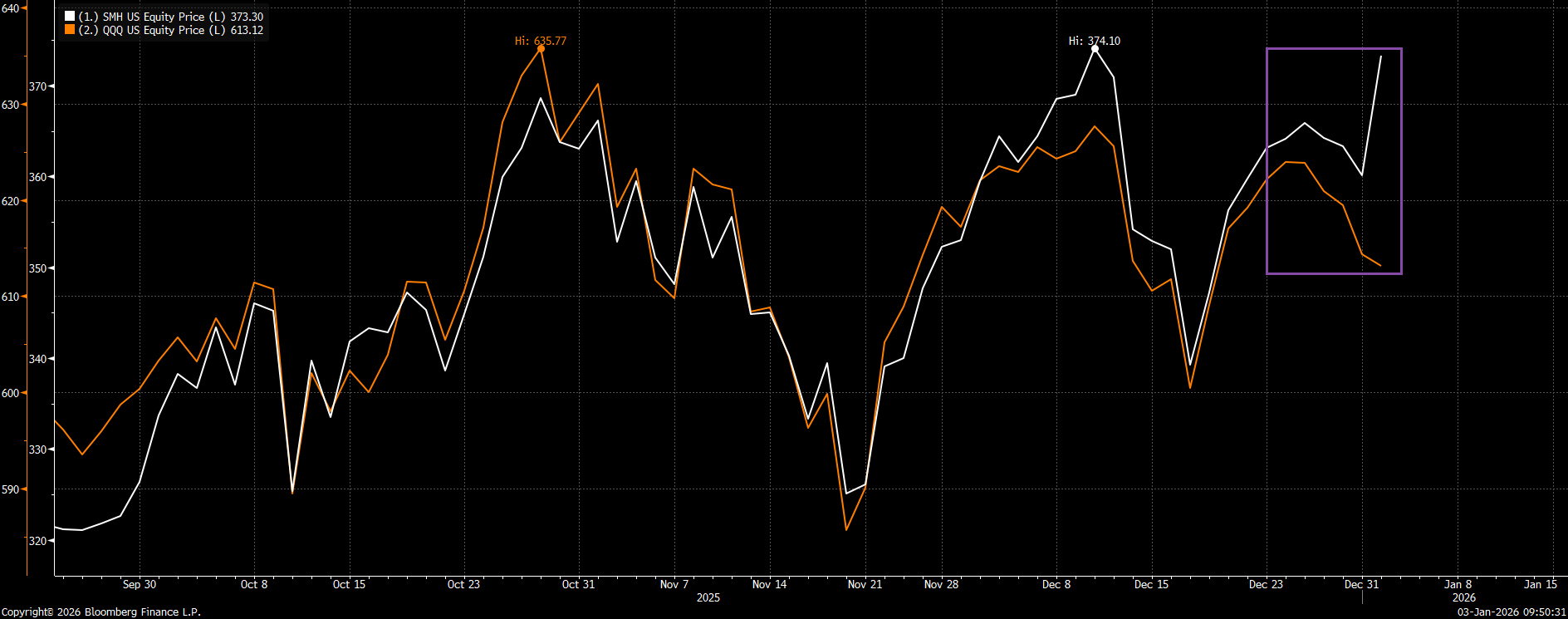The height and width of the screenshot is (619, 1568).
Task: Click the white 370 price axis value
Action: click(x=38, y=86)
